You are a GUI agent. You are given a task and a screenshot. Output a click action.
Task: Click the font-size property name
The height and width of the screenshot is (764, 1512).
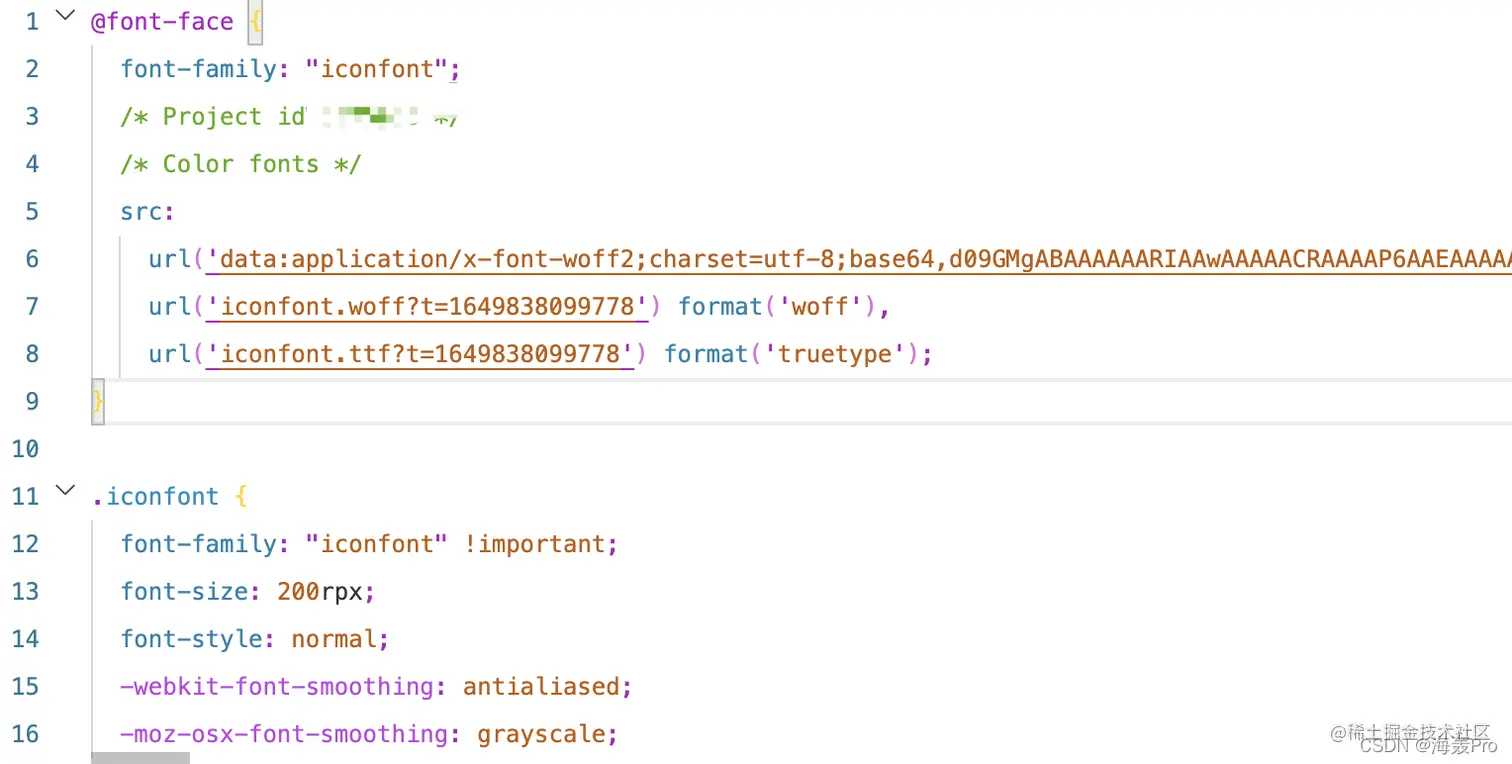point(184,591)
